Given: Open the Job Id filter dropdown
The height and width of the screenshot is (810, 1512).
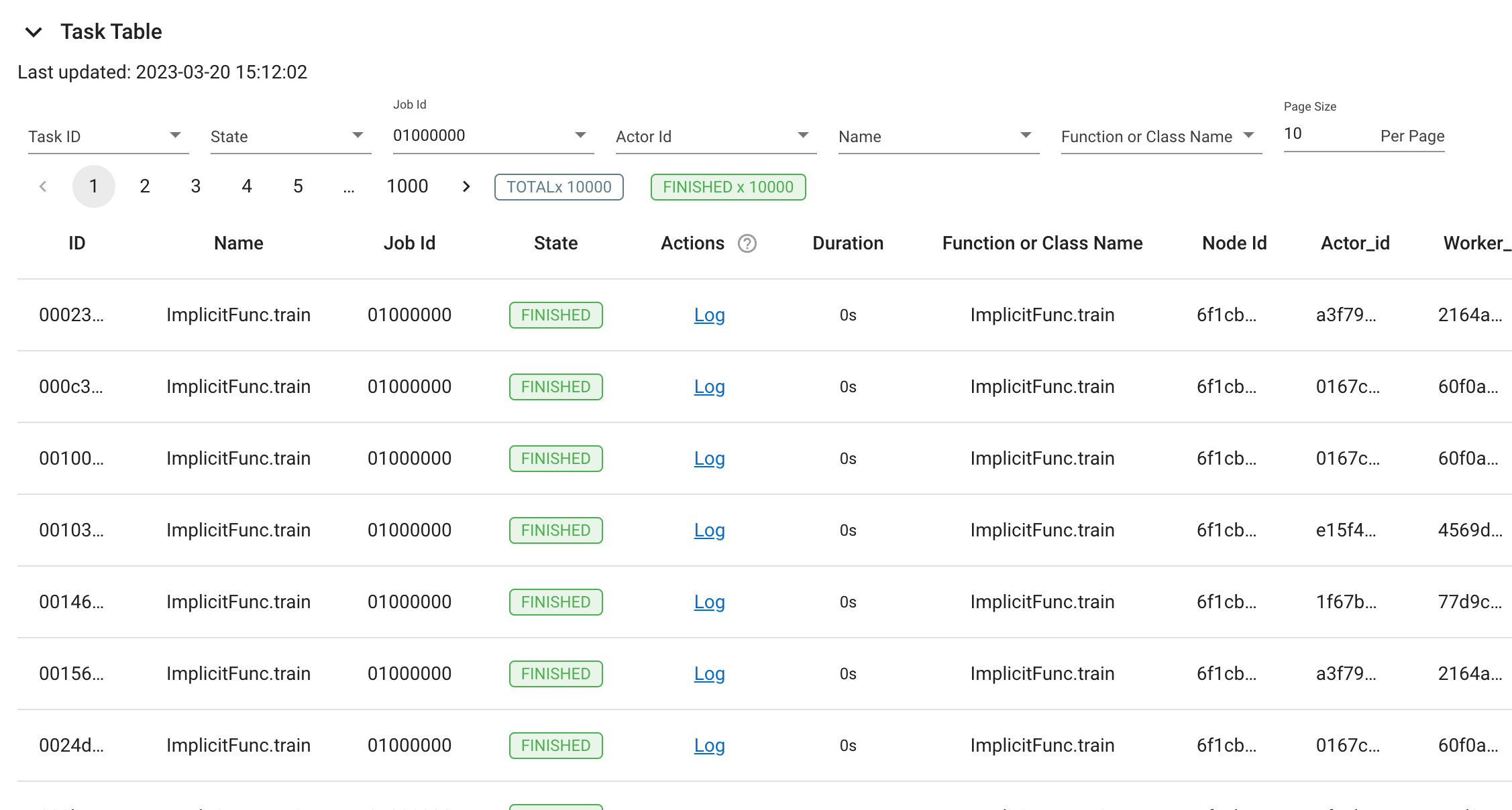Looking at the screenshot, I should coord(493,135).
